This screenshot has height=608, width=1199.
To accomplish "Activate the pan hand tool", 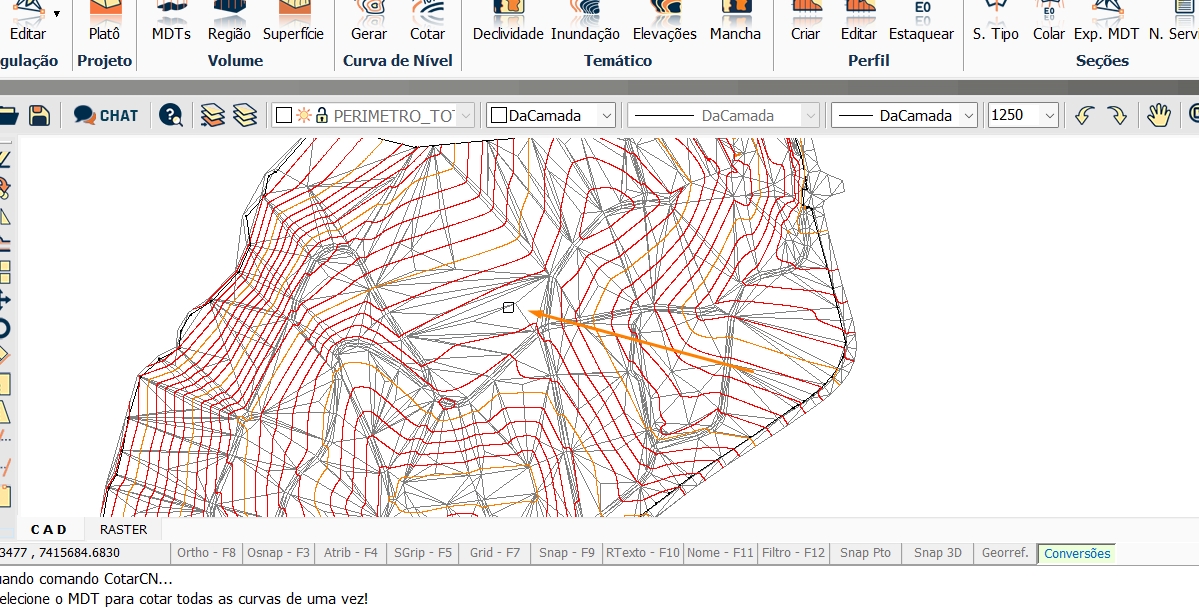I will point(1159,114).
